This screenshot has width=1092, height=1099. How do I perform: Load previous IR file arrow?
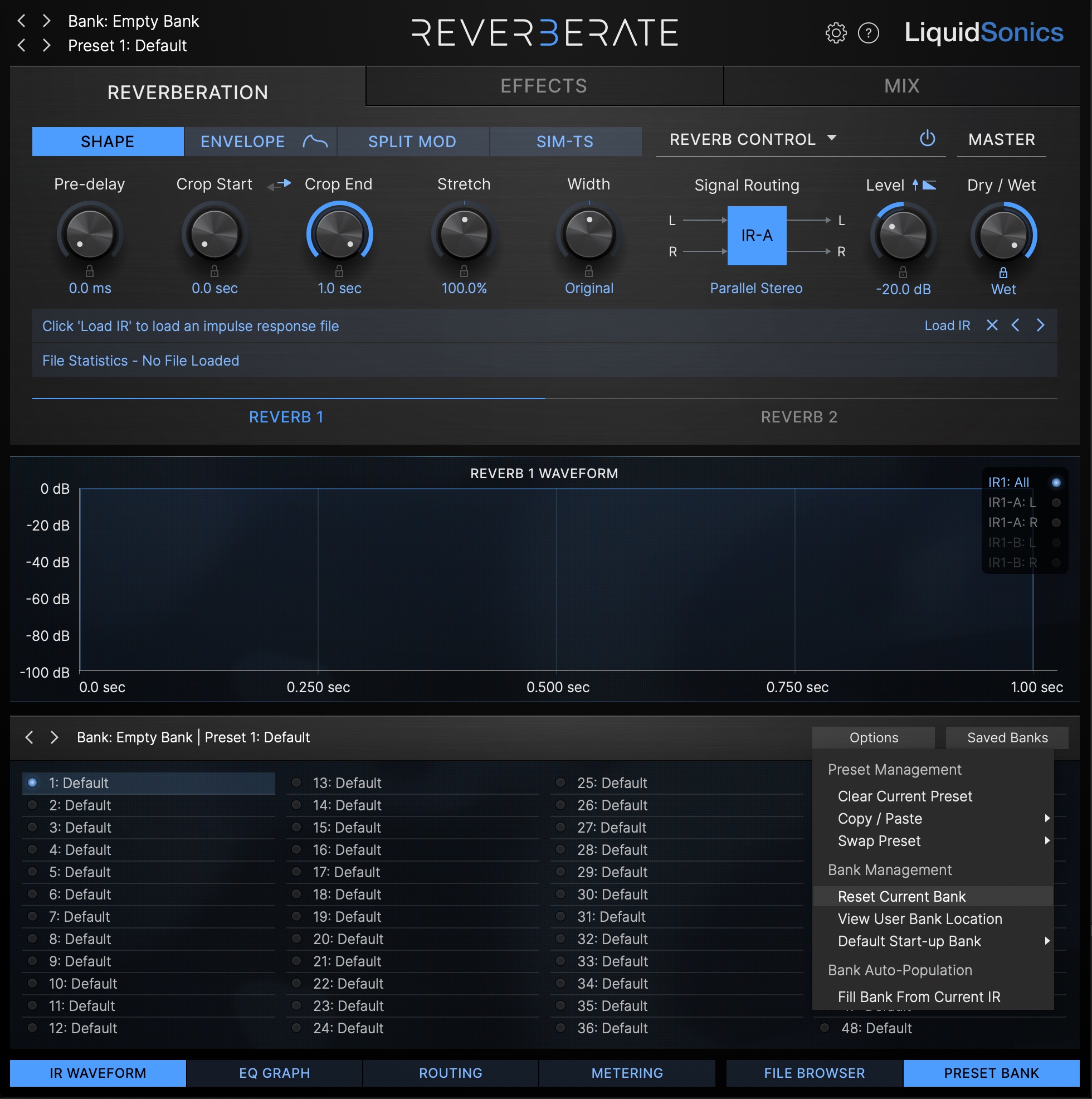(x=1015, y=325)
